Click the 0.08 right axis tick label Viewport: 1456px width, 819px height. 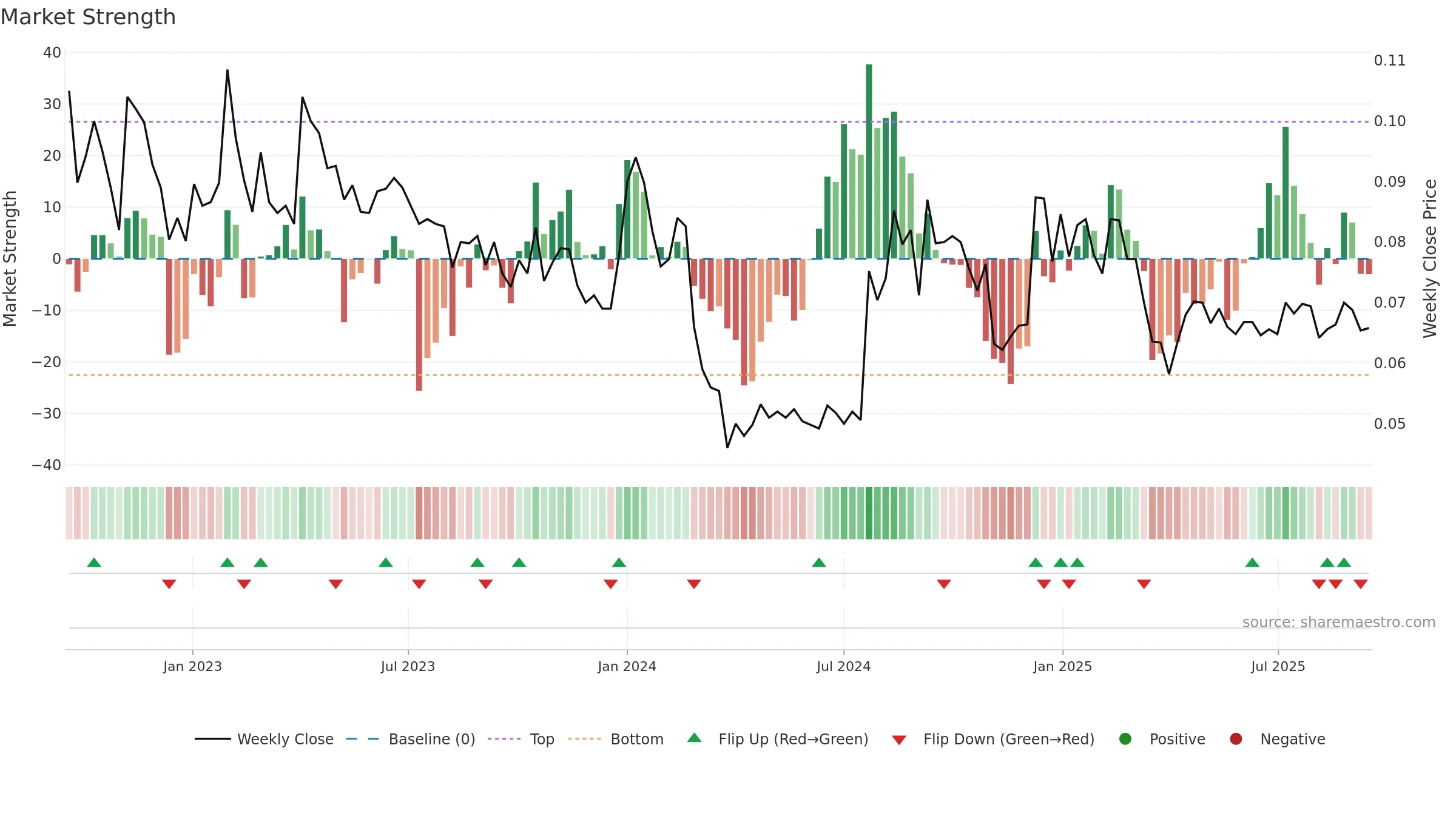pyautogui.click(x=1389, y=242)
